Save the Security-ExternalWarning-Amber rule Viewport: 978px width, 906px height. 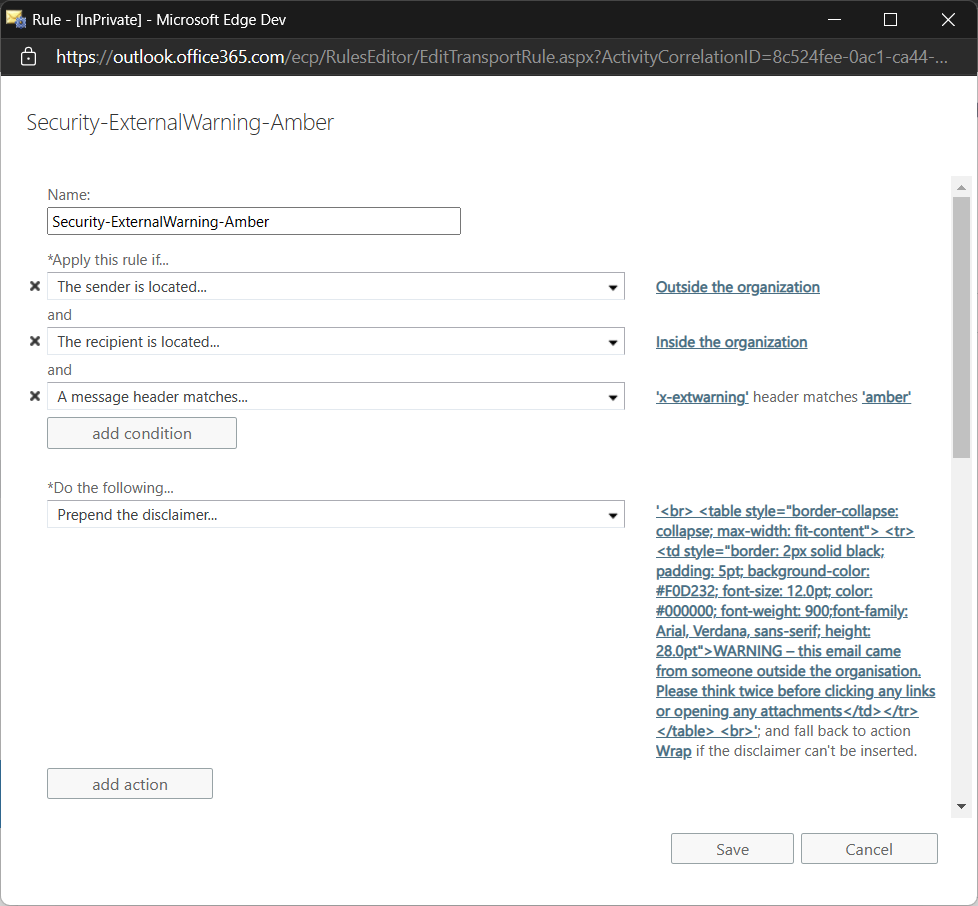coord(732,848)
